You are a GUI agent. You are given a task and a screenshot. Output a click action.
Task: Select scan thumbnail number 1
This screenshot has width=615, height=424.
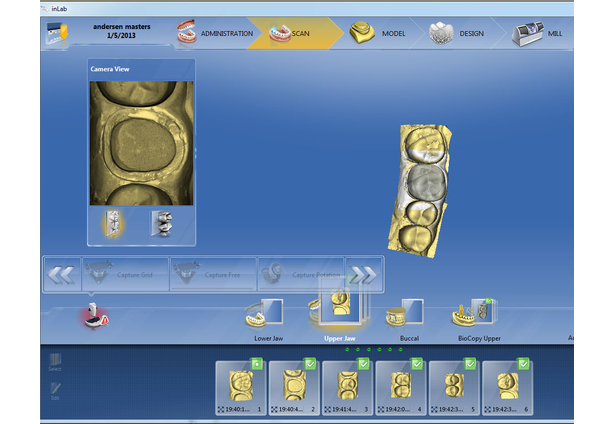(241, 388)
